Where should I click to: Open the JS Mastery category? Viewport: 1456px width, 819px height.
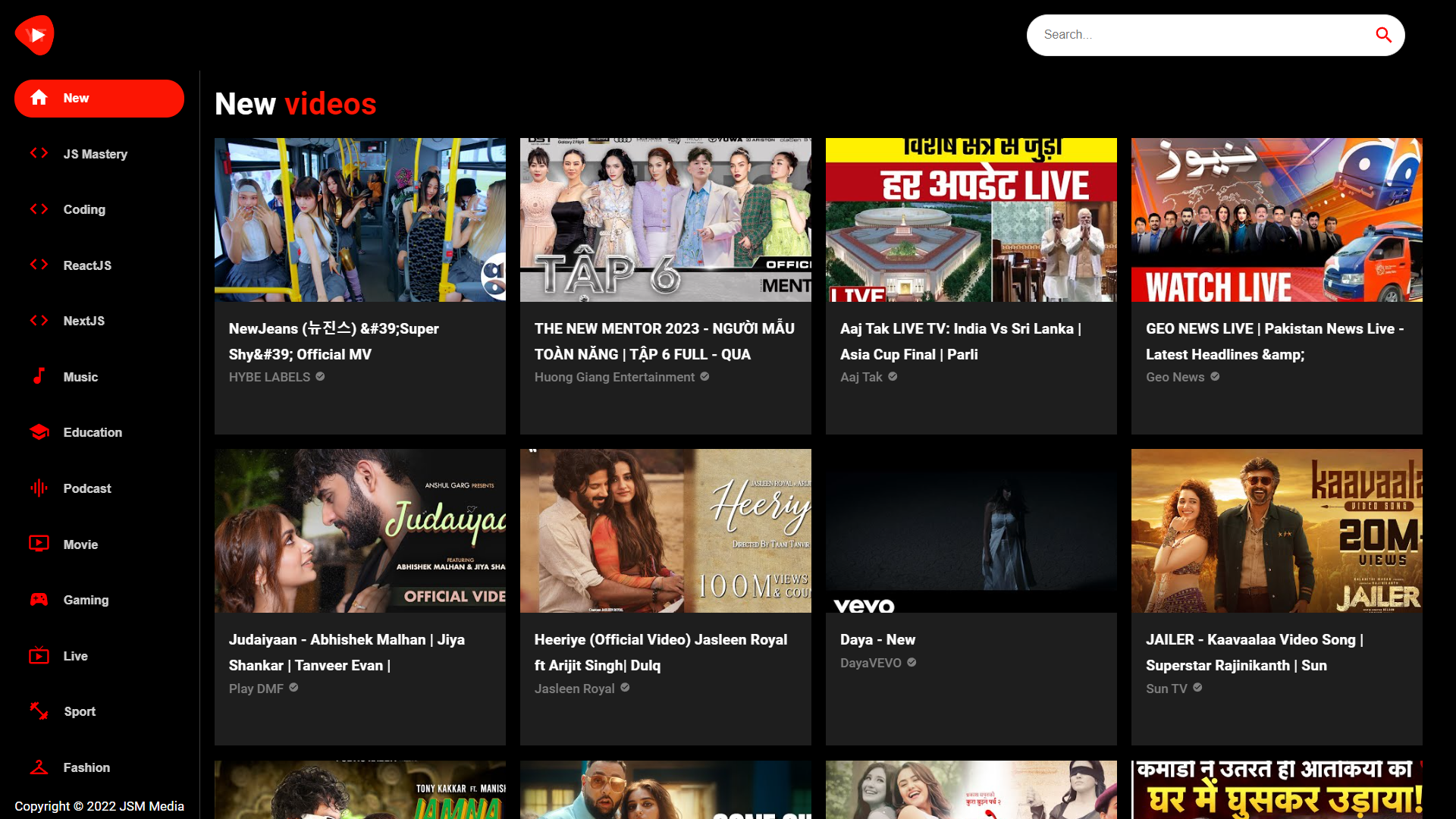(95, 154)
